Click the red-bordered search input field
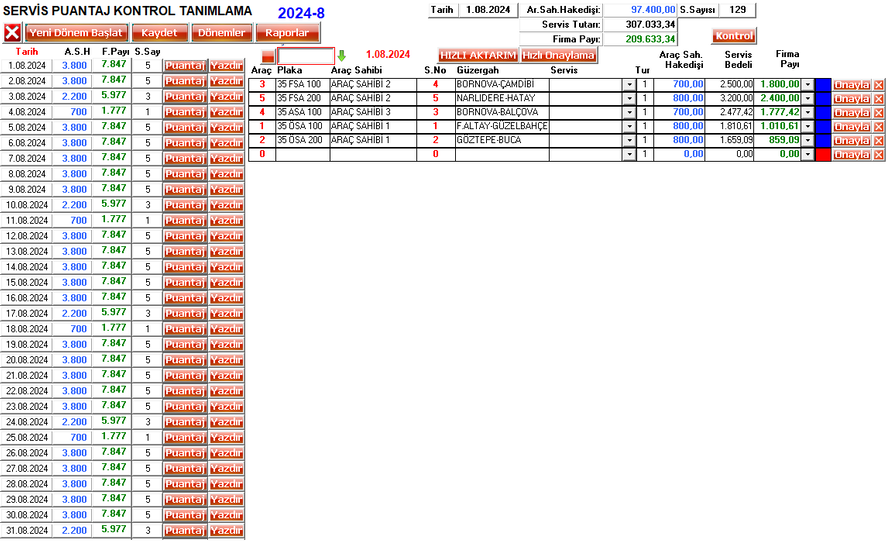Screen dimensions: 886x541 click(x=305, y=56)
